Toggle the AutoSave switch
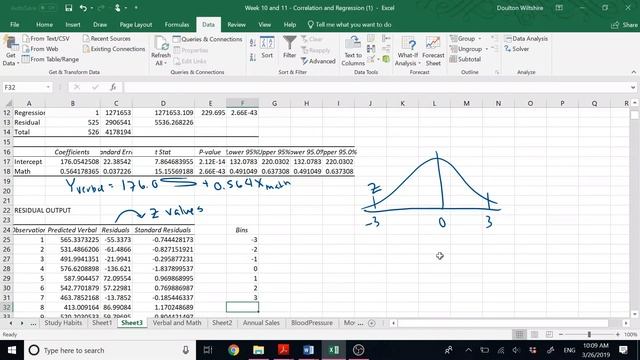The width and height of the screenshot is (640, 360). click(x=47, y=8)
